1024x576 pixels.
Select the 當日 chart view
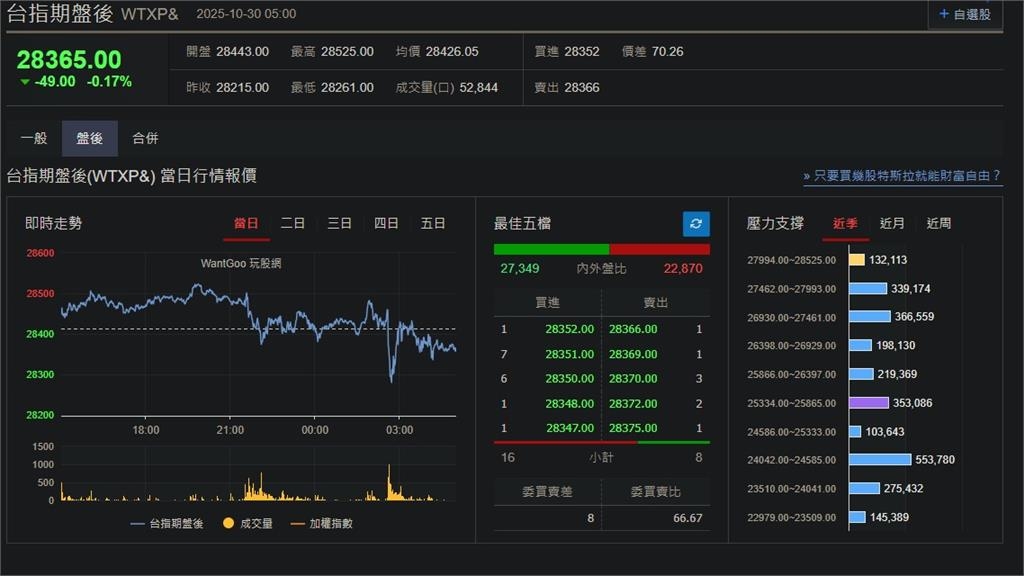pos(246,223)
